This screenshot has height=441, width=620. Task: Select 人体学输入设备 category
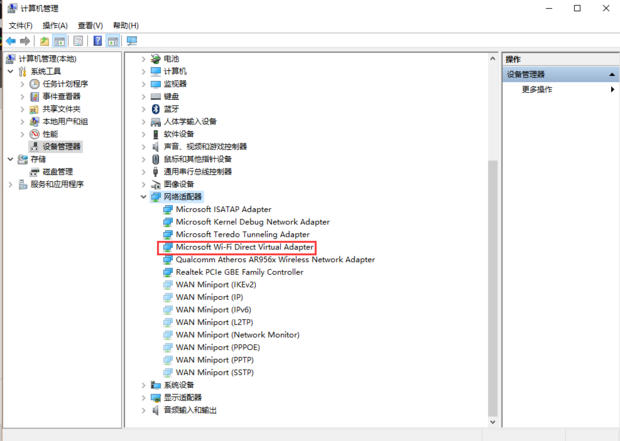coord(190,121)
